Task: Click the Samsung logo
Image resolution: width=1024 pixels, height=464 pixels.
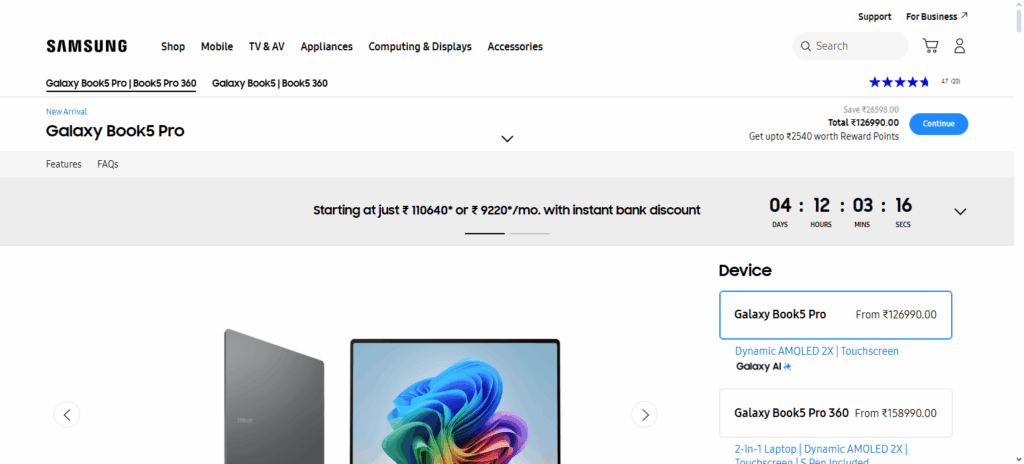Action: coord(87,46)
